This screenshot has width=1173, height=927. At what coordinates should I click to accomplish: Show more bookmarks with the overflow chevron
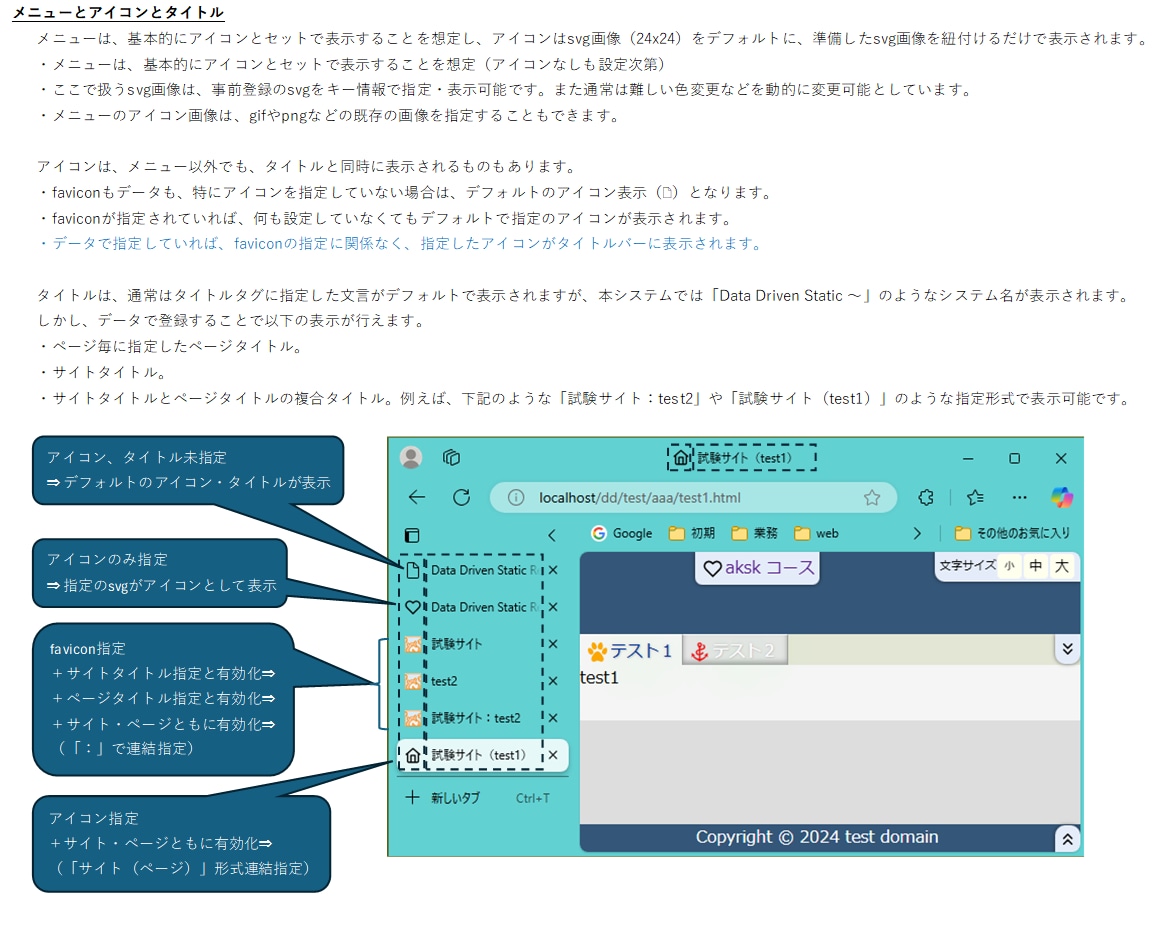917,533
